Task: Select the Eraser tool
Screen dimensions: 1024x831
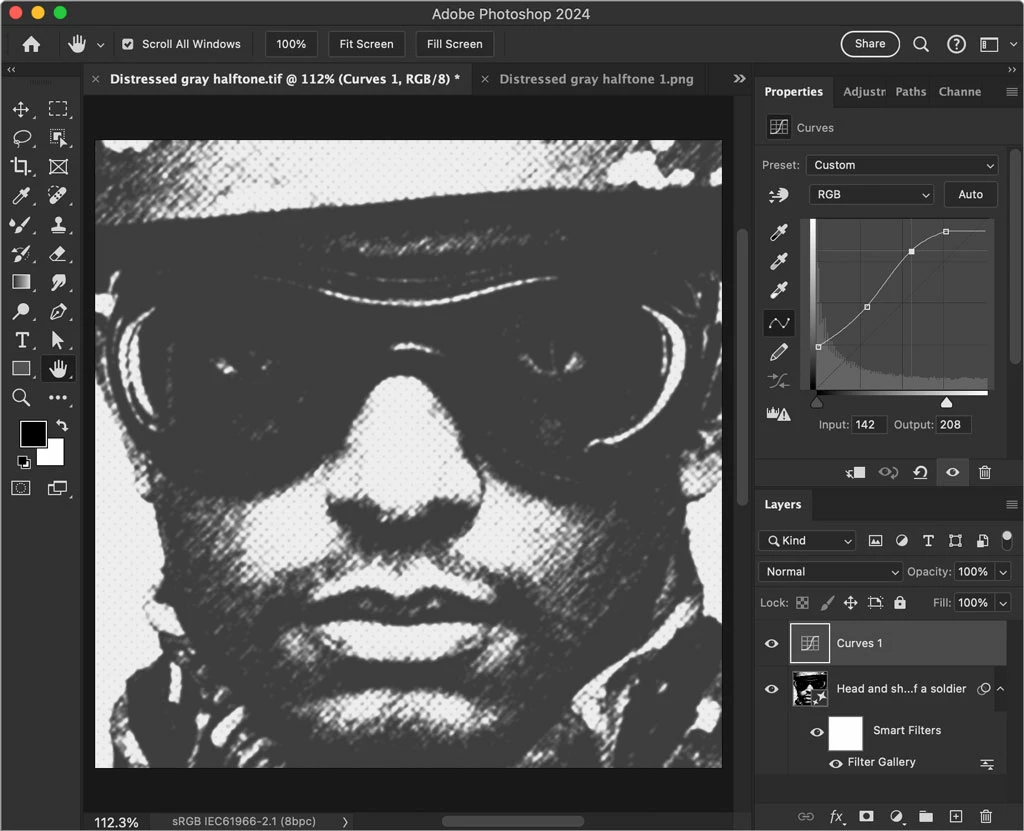Action: (58, 253)
